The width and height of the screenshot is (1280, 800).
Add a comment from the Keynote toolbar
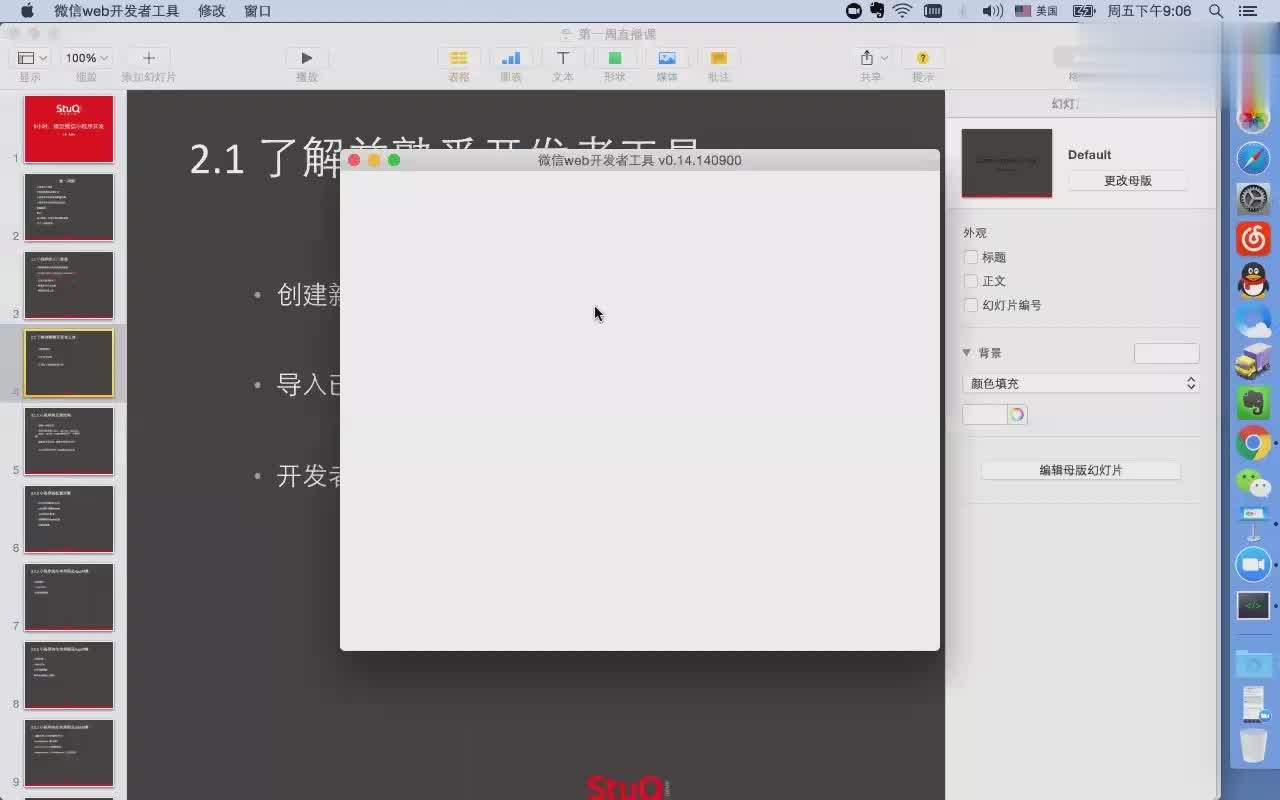(x=719, y=58)
